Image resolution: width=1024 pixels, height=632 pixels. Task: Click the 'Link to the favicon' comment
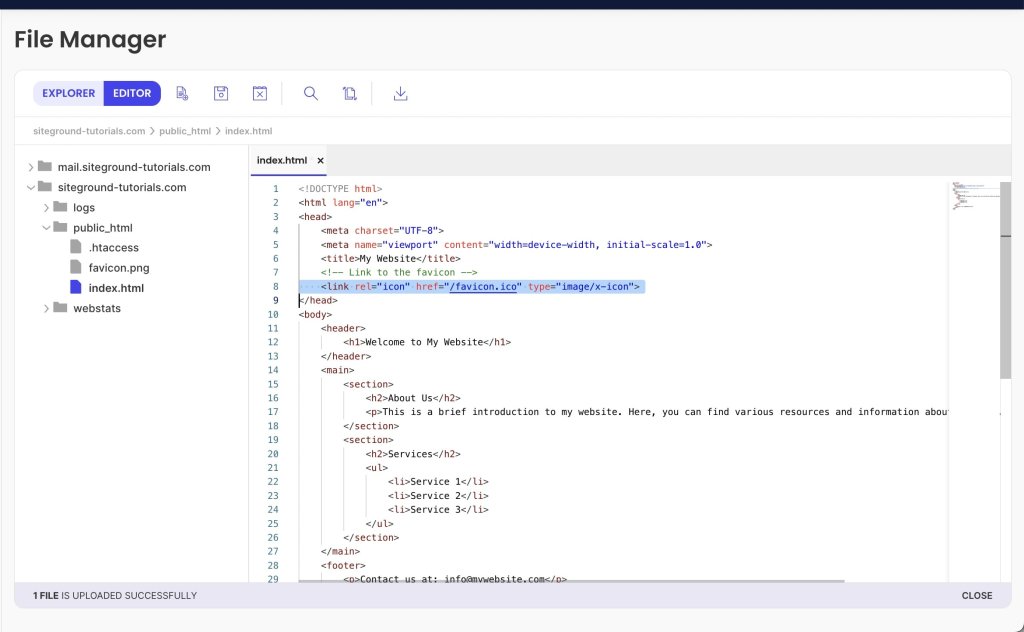[x=399, y=272]
